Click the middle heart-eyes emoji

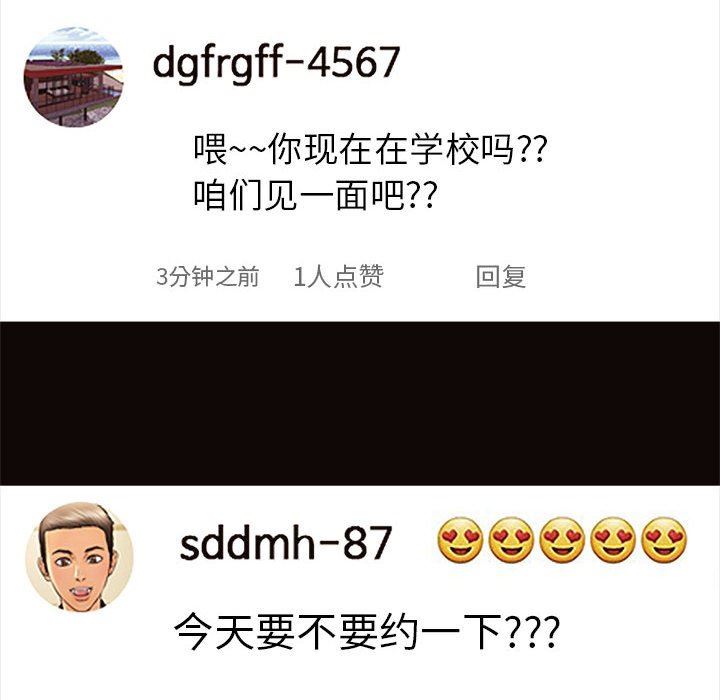[x=562, y=540]
